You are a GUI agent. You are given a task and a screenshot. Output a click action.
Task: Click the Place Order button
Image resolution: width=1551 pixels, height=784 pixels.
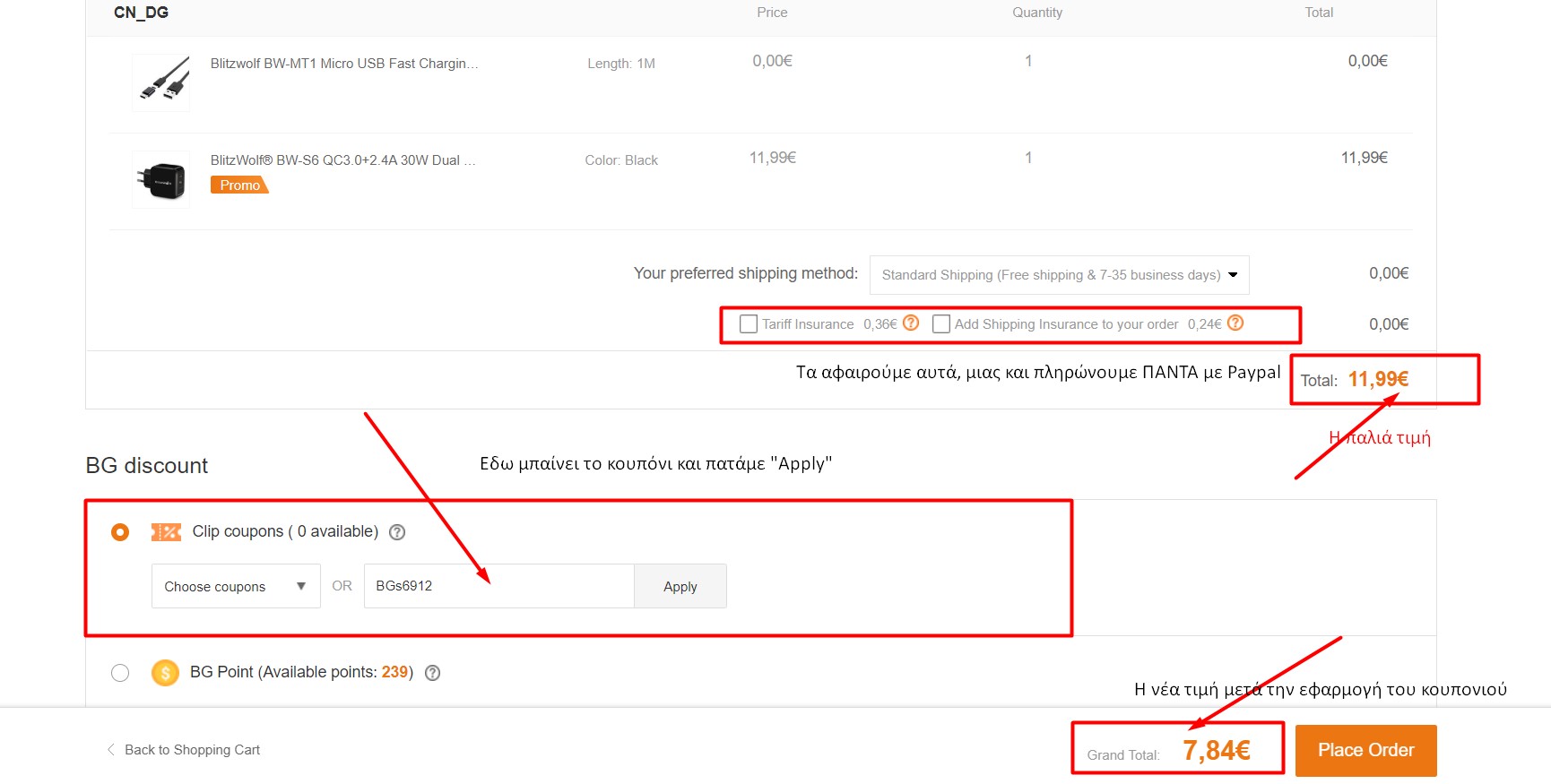1366,750
